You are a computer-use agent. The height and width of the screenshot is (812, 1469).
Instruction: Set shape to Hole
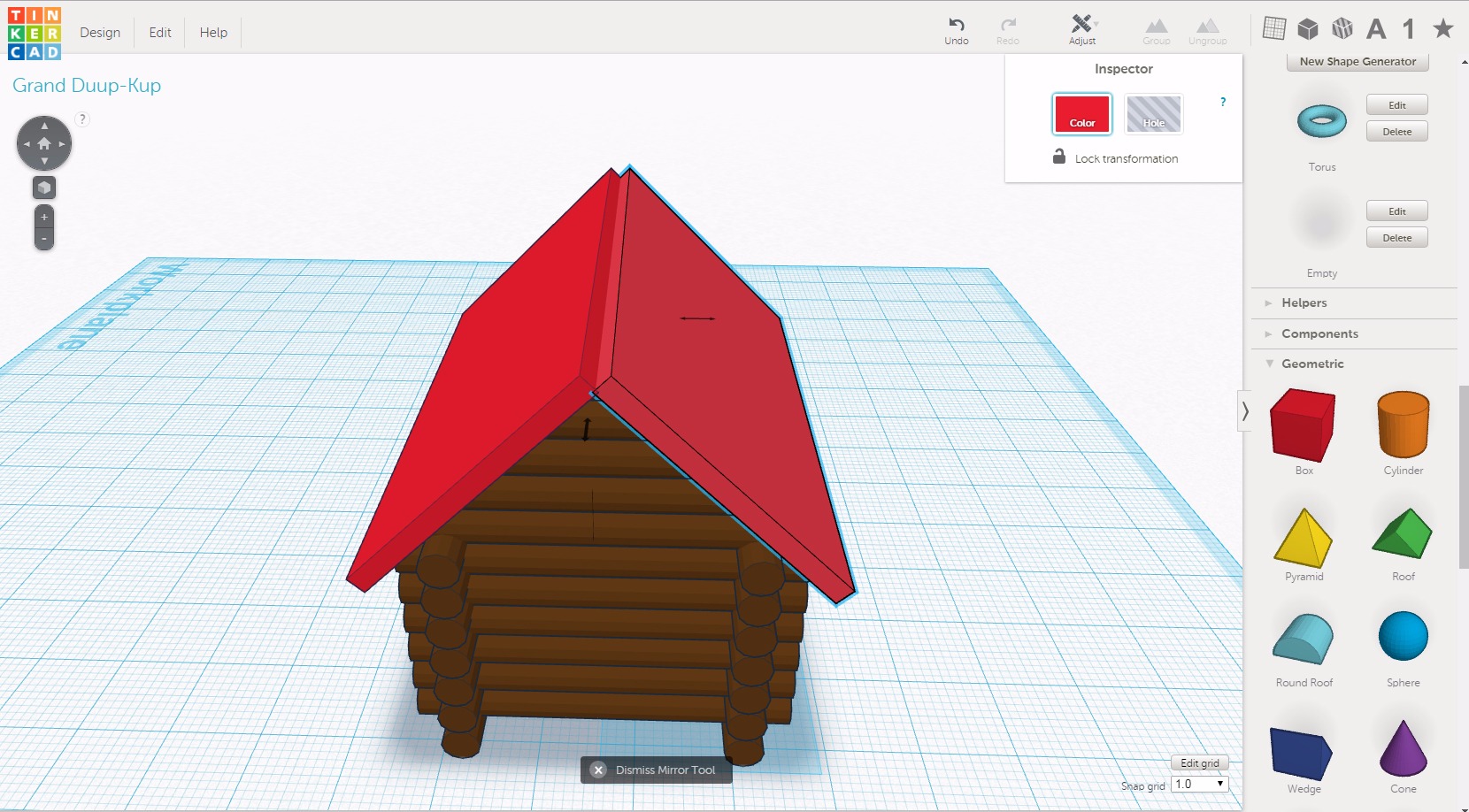(1154, 114)
